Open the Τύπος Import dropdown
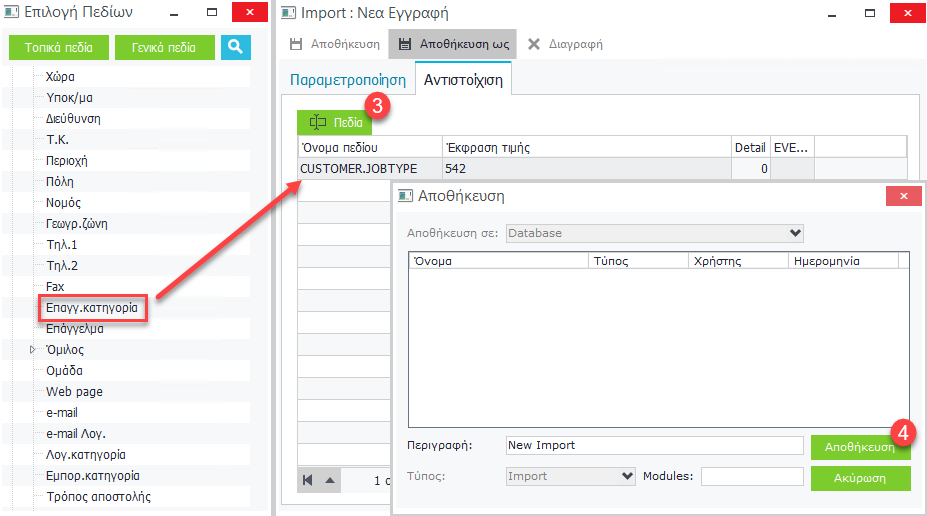This screenshot has width=927, height=516. (x=627, y=476)
